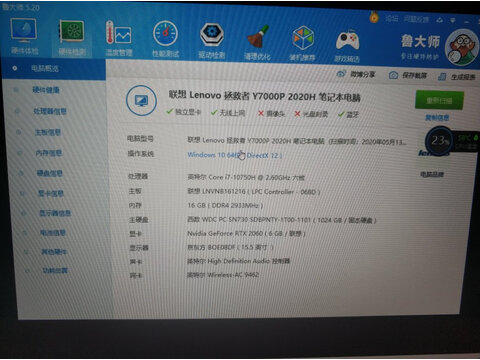
Task: Click the LNVNB161216 motherboard value
Action: pyautogui.click(x=254, y=192)
